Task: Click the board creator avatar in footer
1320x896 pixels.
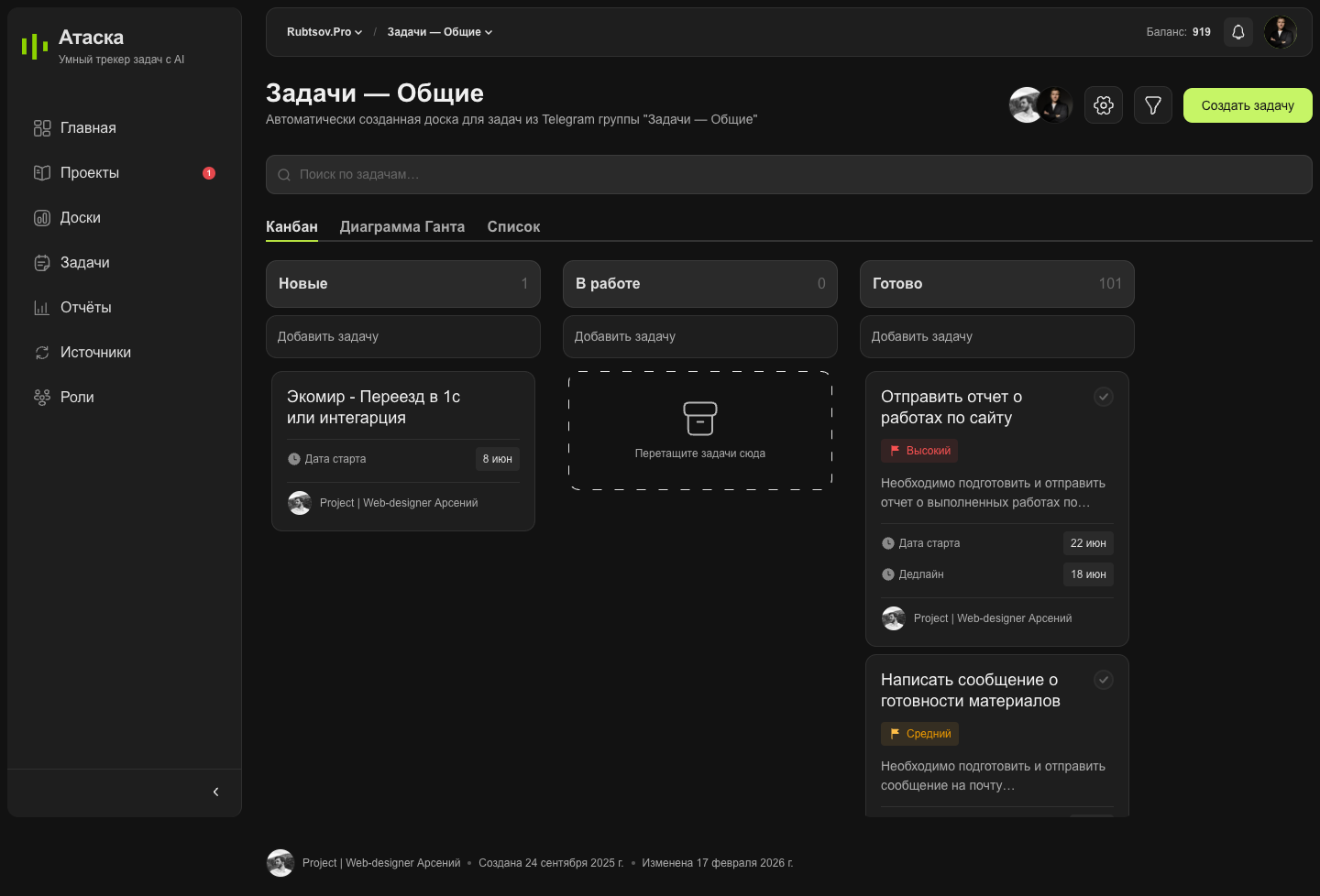Action: click(280, 863)
